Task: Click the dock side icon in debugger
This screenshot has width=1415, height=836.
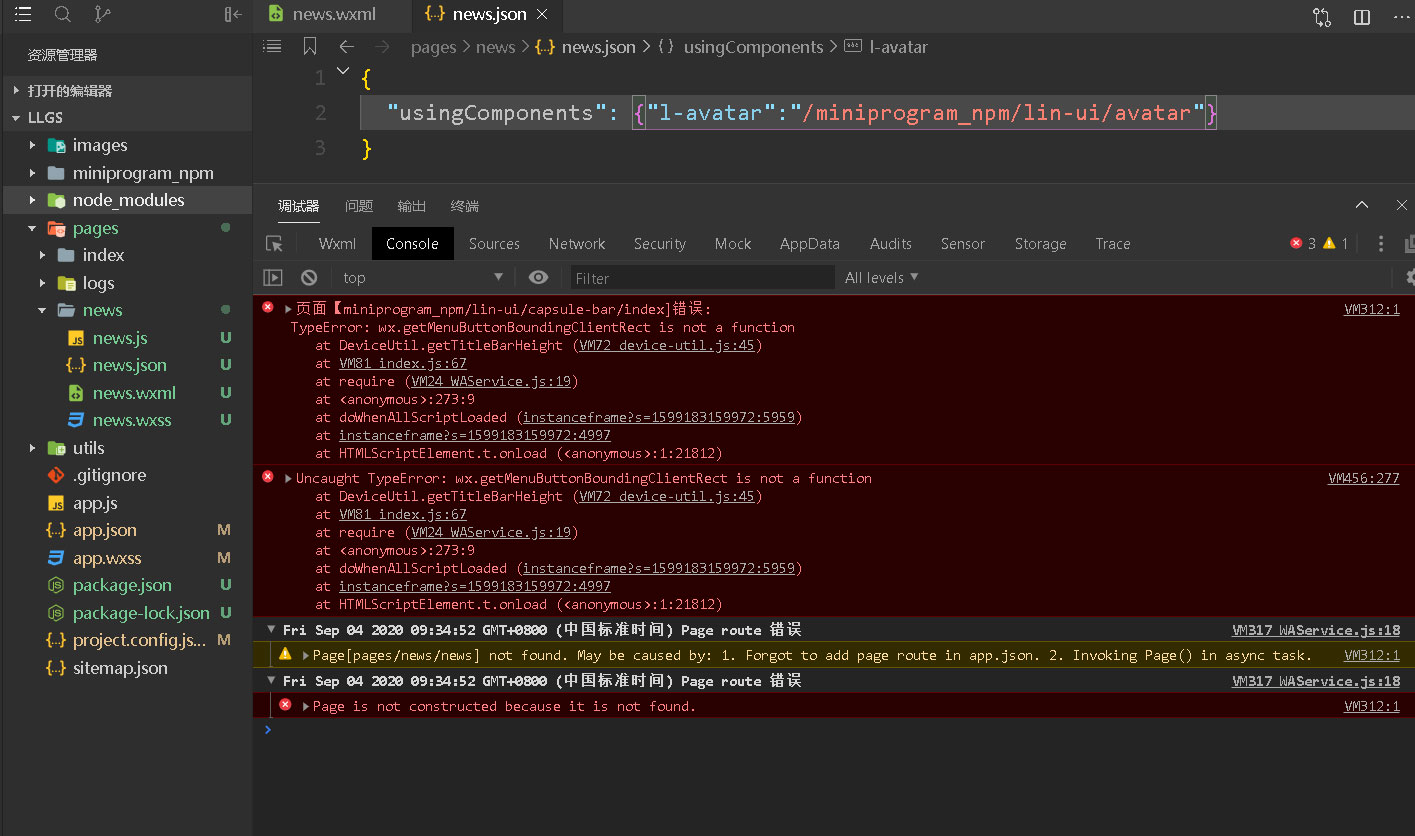Action: pyautogui.click(x=1409, y=243)
